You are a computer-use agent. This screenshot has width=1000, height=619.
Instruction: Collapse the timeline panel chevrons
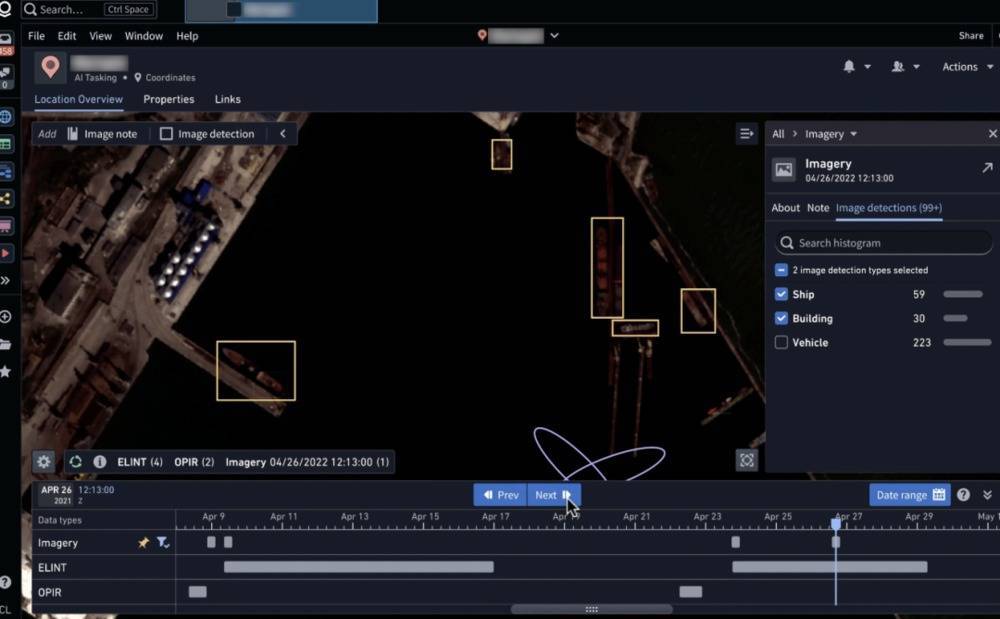point(987,495)
